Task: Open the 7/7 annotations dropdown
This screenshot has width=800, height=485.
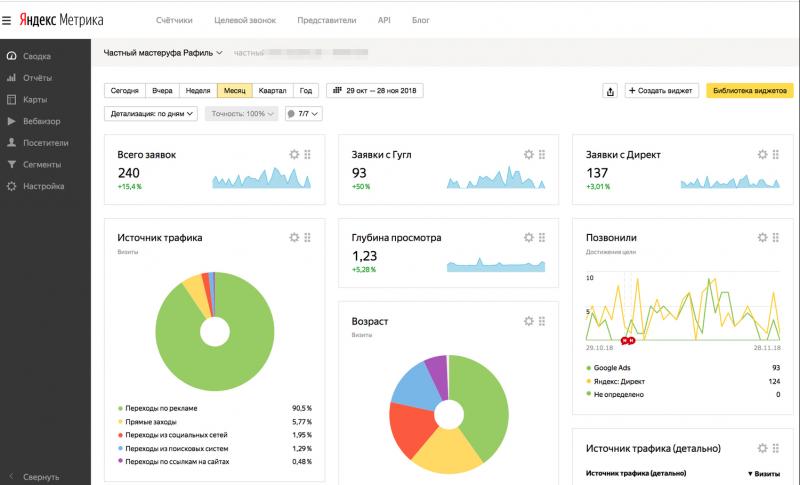Action: (x=304, y=114)
